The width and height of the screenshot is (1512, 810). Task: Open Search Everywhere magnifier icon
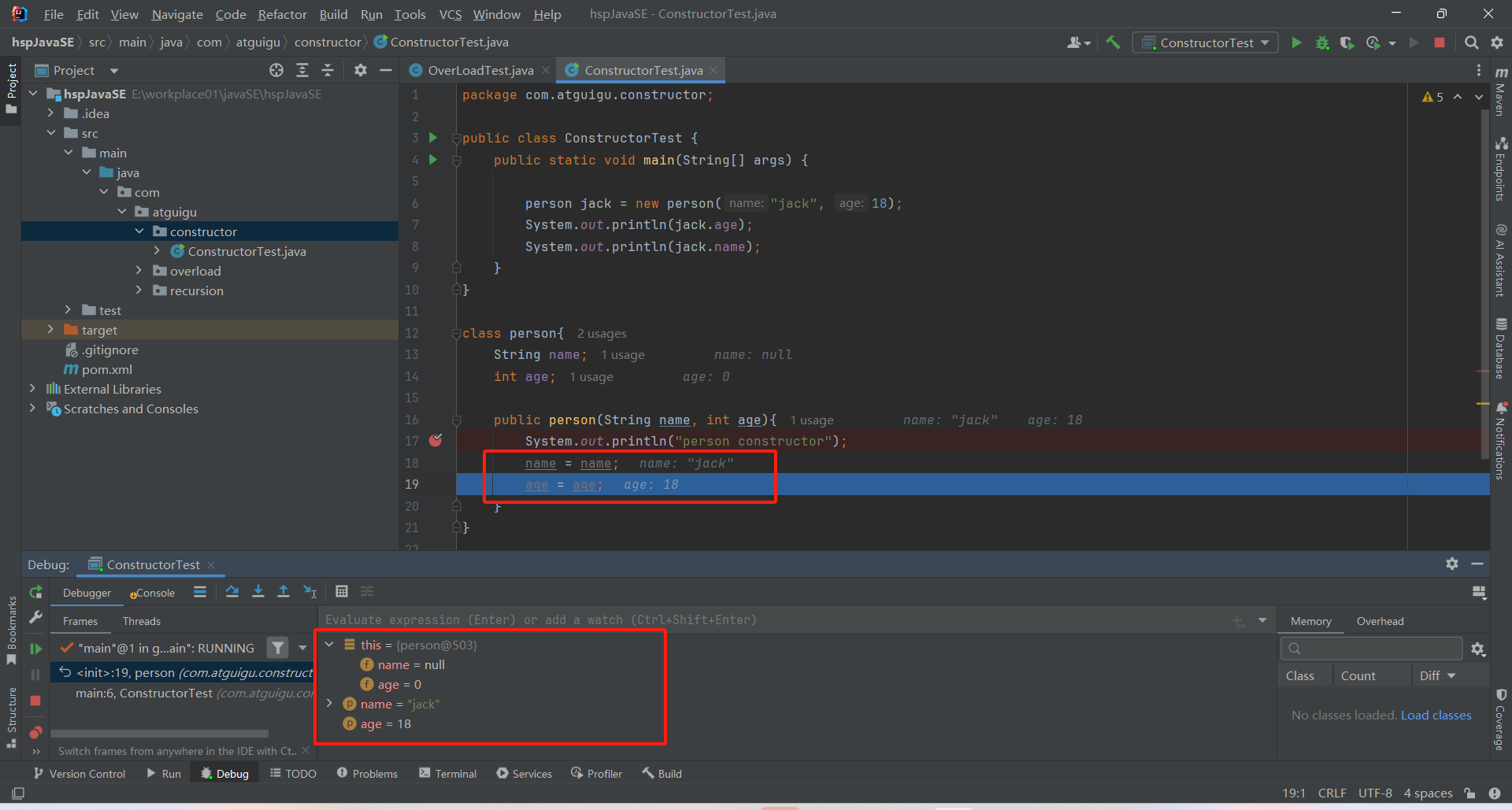(1471, 43)
